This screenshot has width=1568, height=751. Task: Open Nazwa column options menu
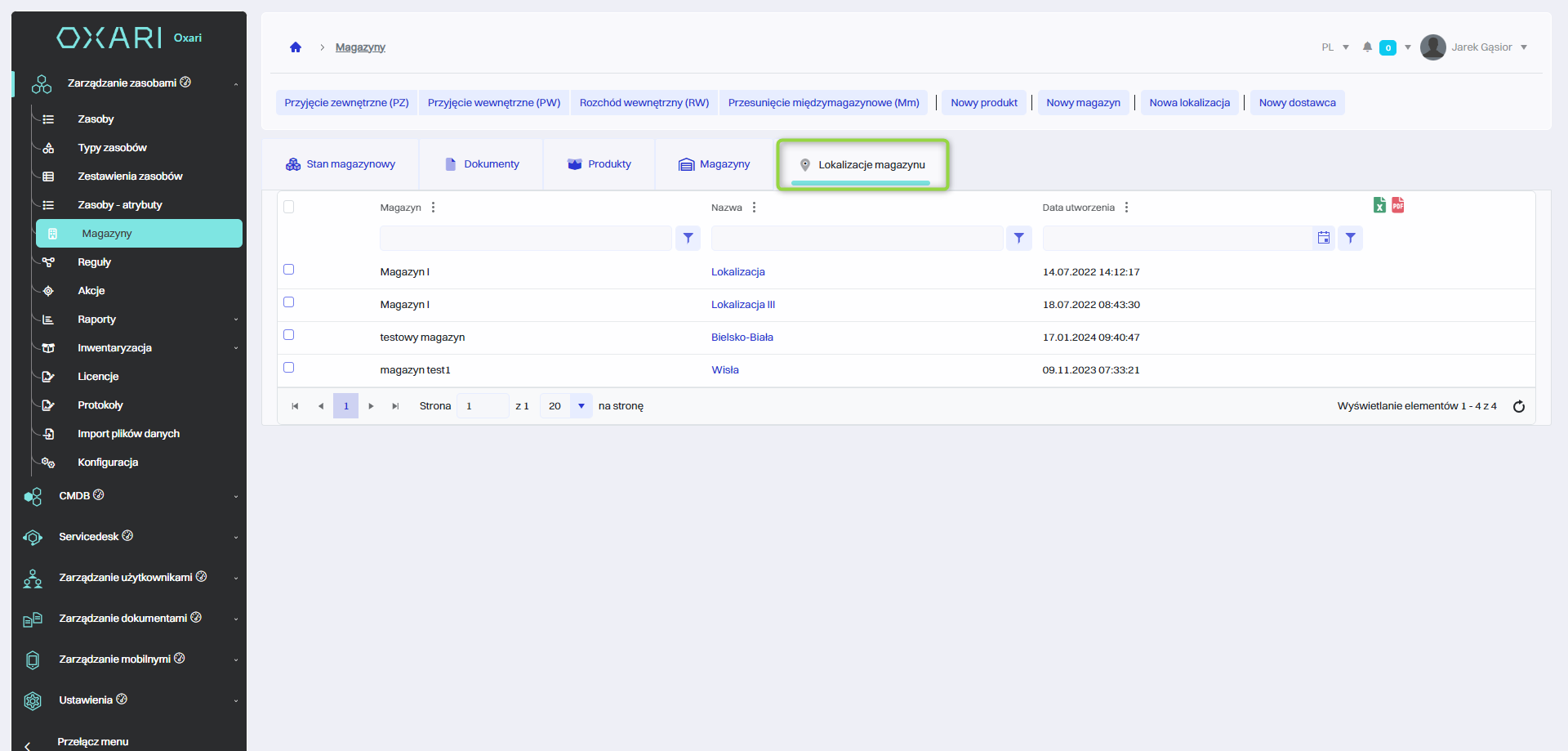[754, 208]
